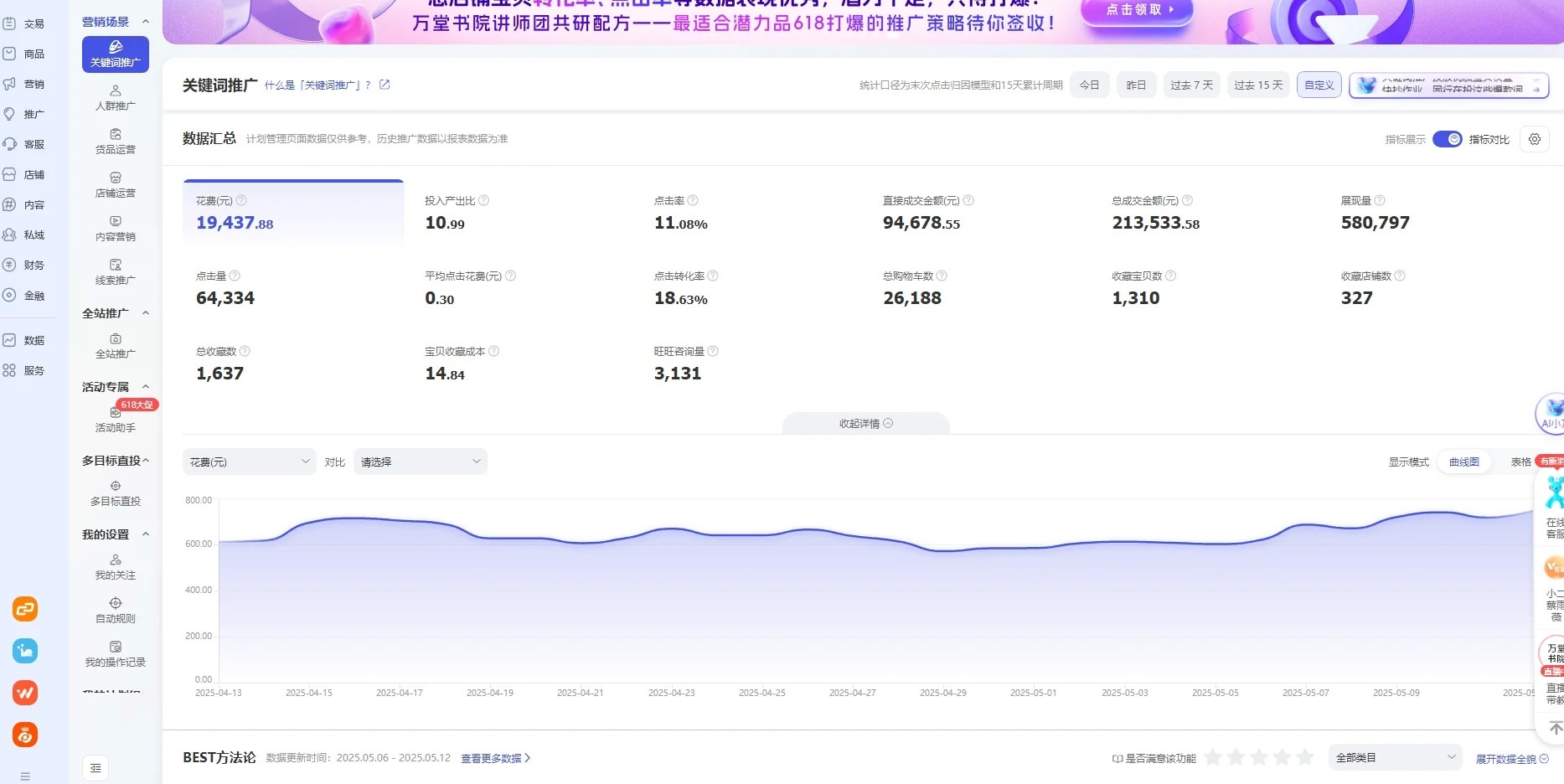Select 过去 7 天 range
This screenshot has width=1564, height=784.
click(x=1191, y=85)
